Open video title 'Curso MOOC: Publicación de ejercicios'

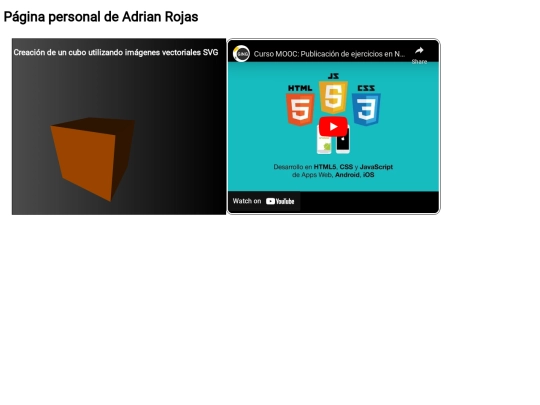pyautogui.click(x=329, y=54)
